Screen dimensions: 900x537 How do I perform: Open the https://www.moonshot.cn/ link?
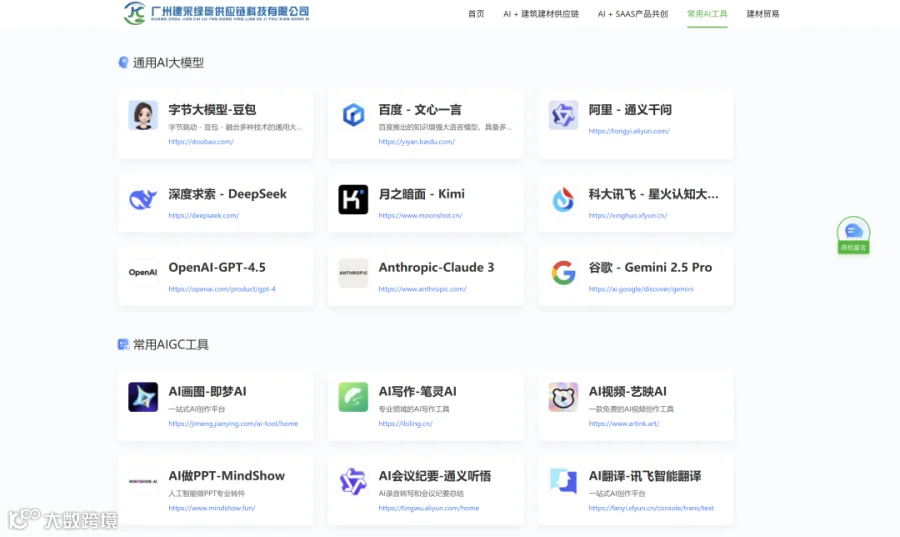tap(420, 216)
